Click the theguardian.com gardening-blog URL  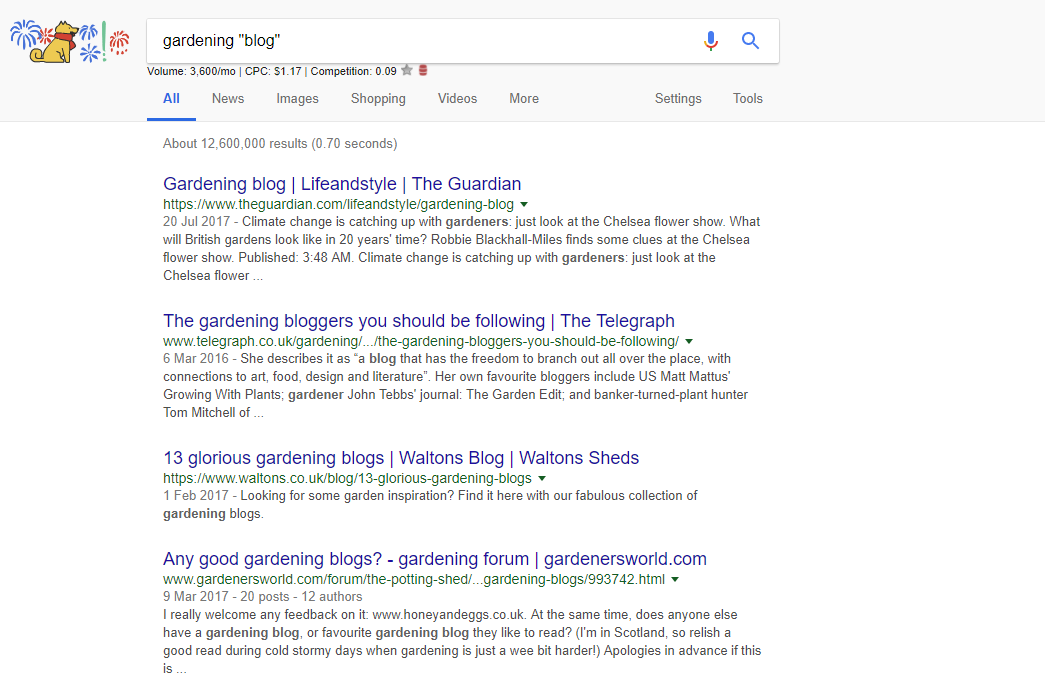pyautogui.click(x=339, y=205)
